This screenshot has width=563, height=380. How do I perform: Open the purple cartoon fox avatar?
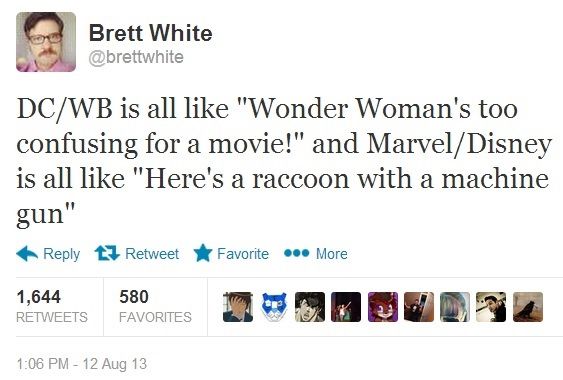click(x=383, y=307)
